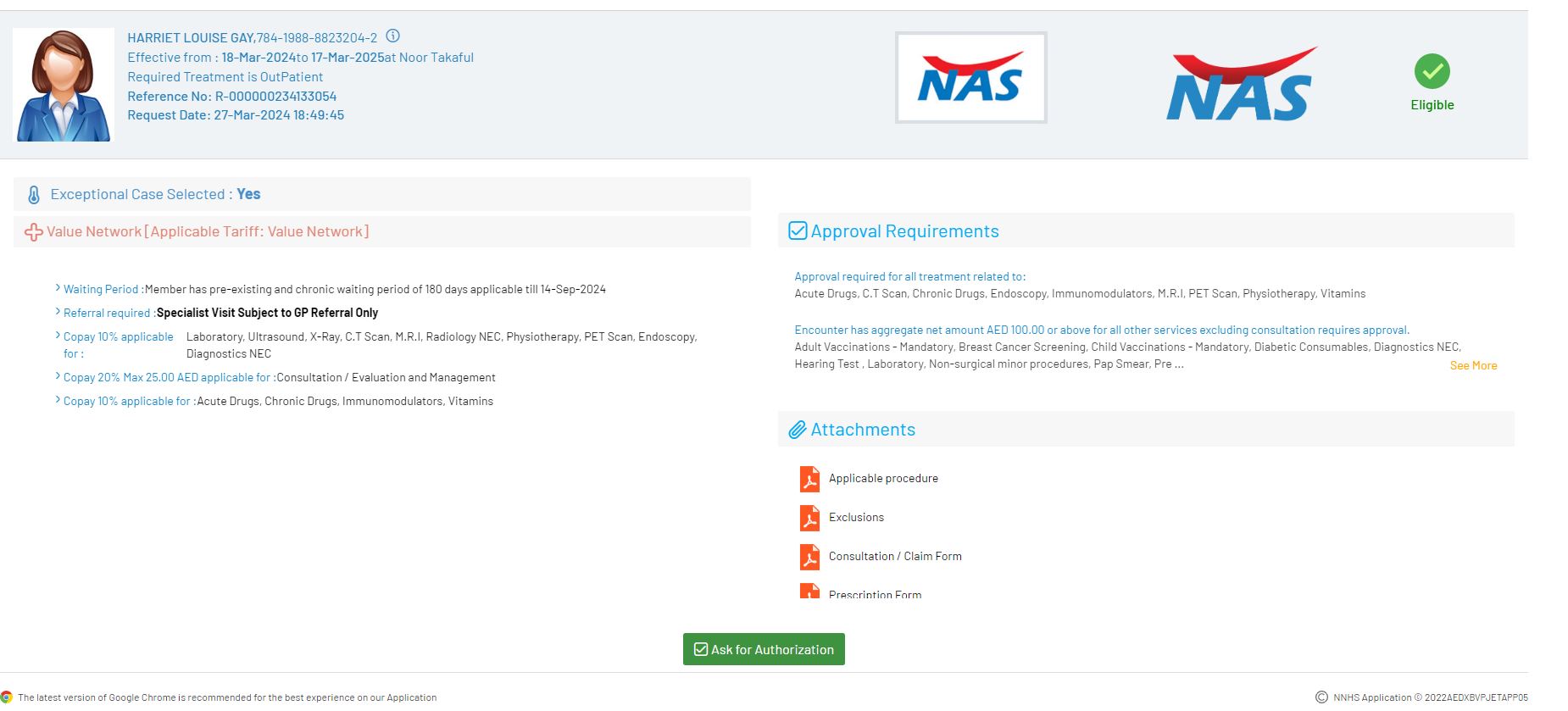1568x711 pixels.
Task: Click the green Eligible status label
Action: coord(1432,105)
